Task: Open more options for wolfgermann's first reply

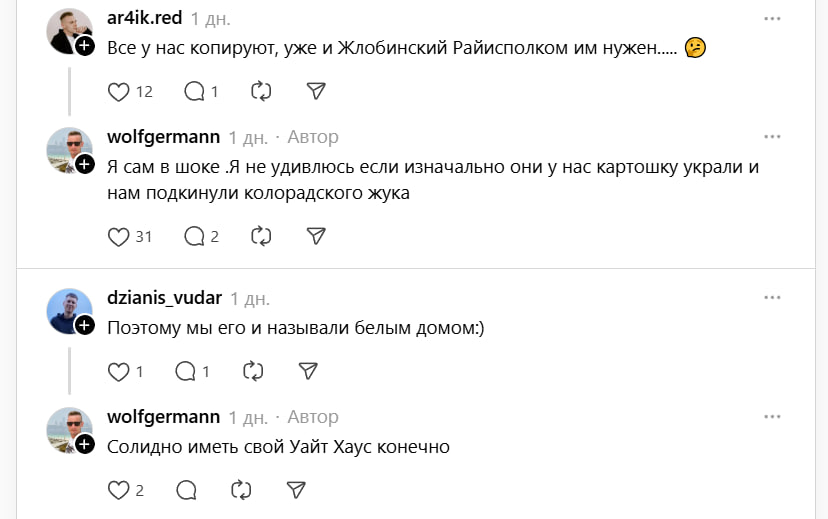Action: [x=772, y=136]
